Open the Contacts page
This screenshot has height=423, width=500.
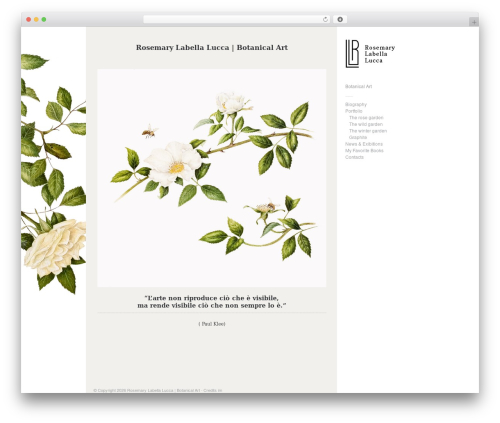[x=354, y=157]
